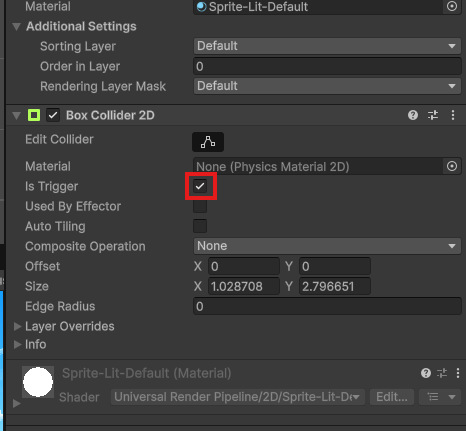Open Box Collider 2D three-dot context menu
The width and height of the screenshot is (466, 431).
point(453,115)
